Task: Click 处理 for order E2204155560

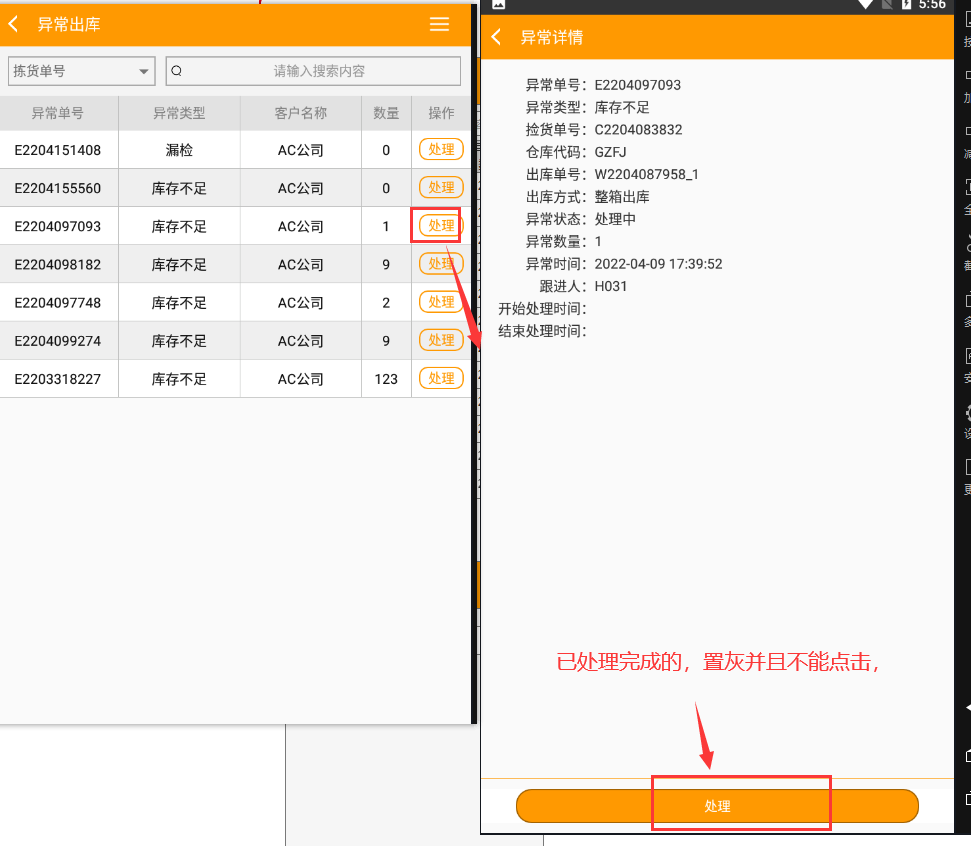Action: (x=441, y=188)
